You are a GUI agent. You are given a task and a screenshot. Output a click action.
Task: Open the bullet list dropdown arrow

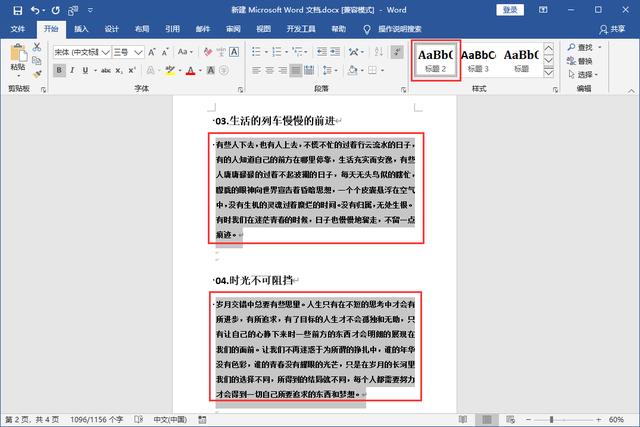point(266,52)
